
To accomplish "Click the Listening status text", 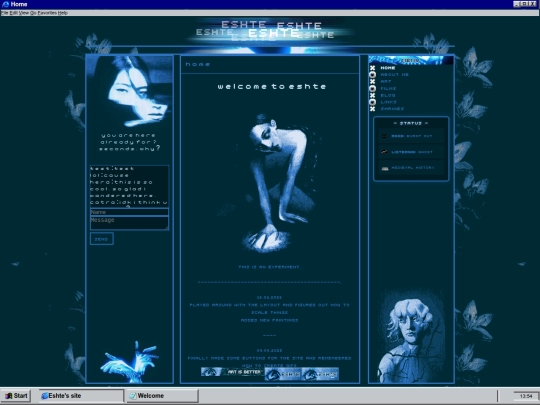I will click(412, 152).
